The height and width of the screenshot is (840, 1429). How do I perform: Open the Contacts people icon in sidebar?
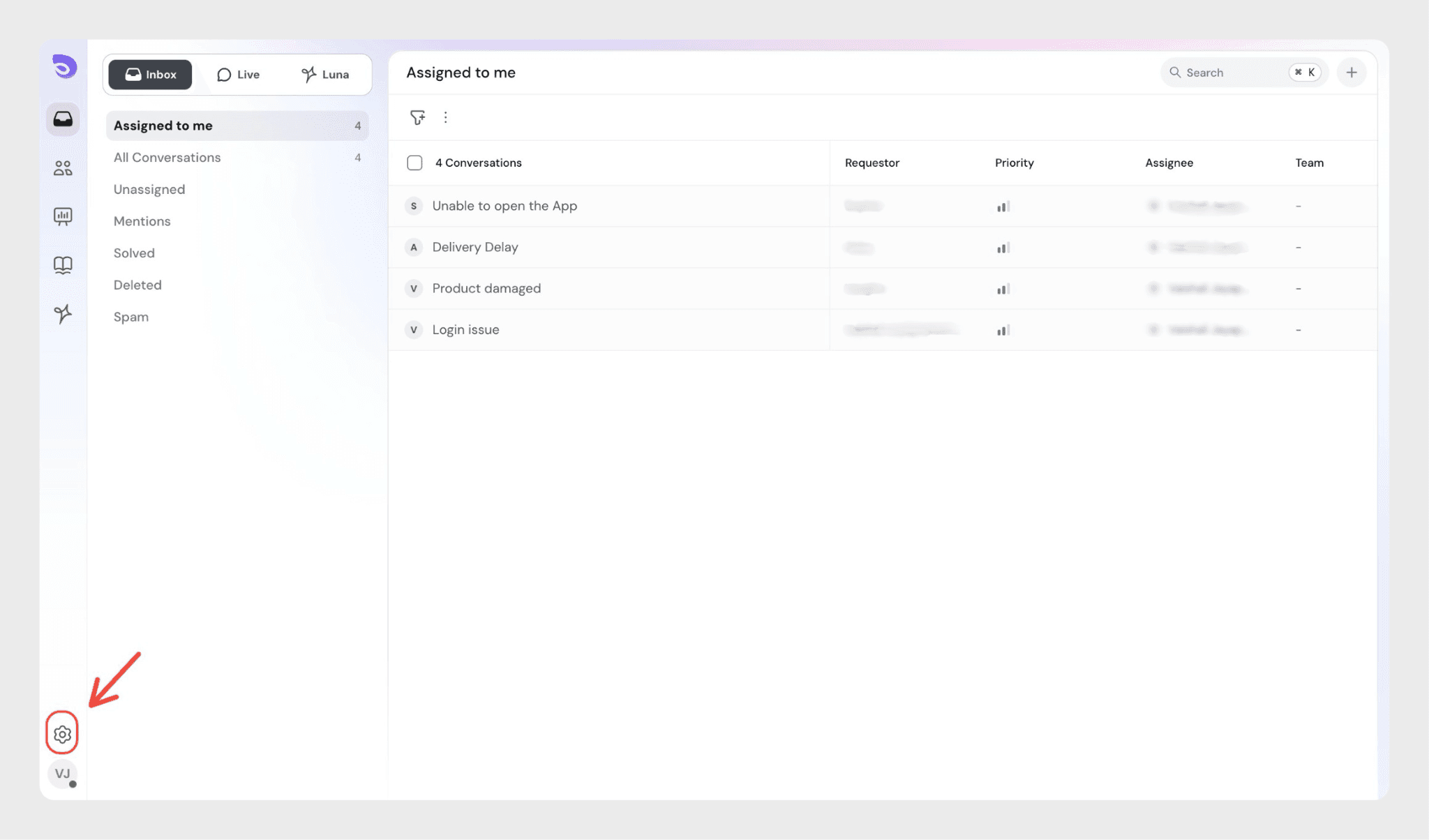coord(63,168)
